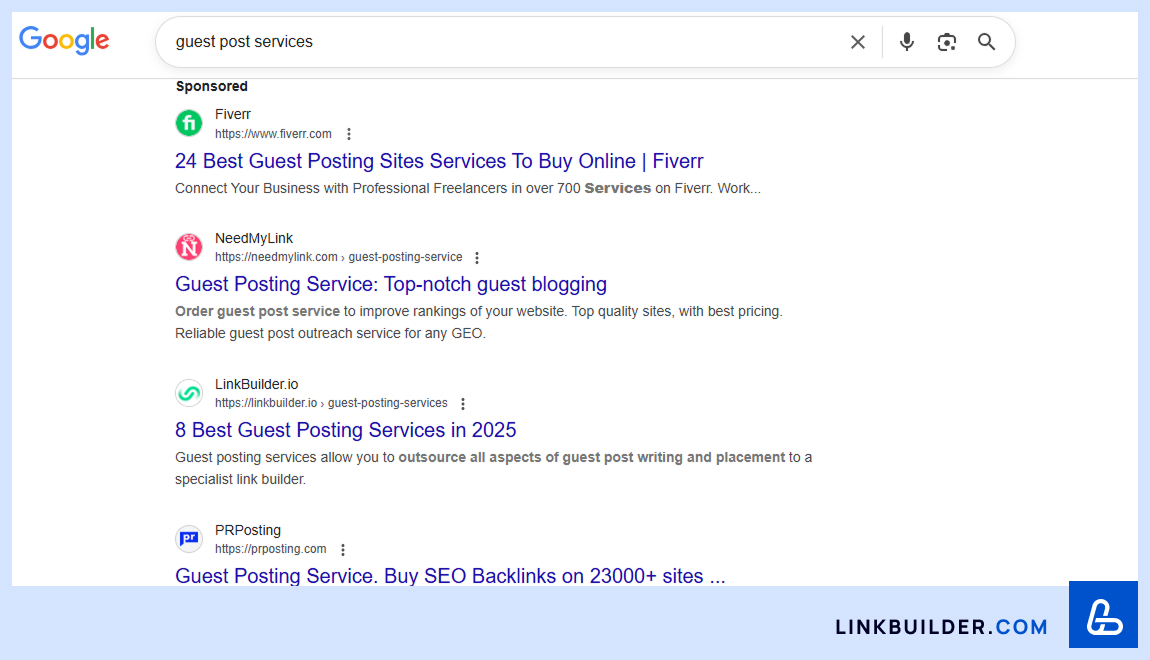Open Google Lens image search icon
This screenshot has width=1150, height=660.
(x=946, y=42)
